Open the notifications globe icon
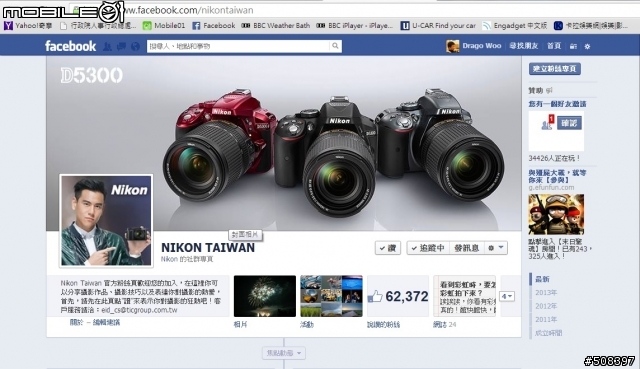The height and width of the screenshot is (369, 640). coord(136,46)
